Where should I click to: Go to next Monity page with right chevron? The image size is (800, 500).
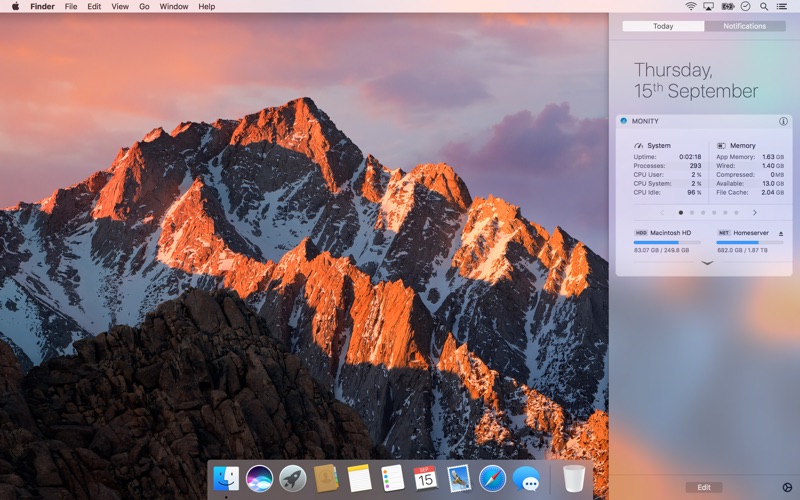click(754, 212)
